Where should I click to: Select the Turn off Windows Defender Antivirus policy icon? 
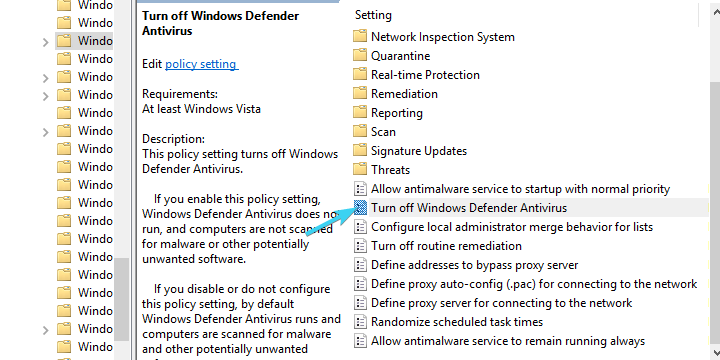[x=360, y=208]
